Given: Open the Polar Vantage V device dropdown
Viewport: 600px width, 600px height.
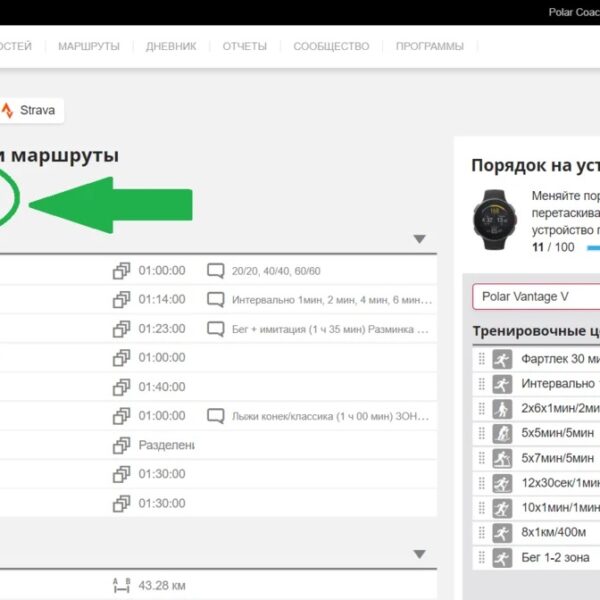Looking at the screenshot, I should [x=536, y=296].
